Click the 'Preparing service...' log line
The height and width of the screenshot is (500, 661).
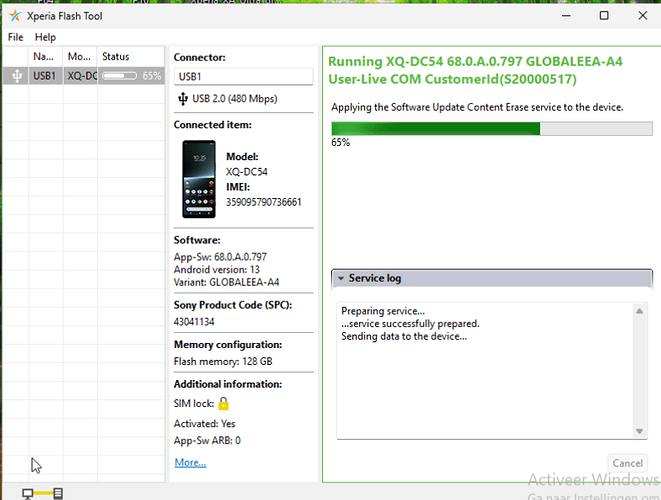[x=383, y=311]
